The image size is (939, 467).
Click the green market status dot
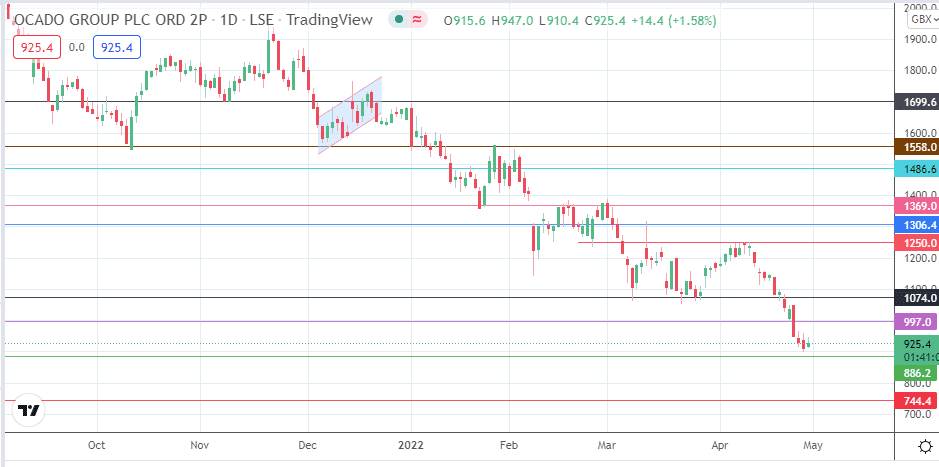[399, 20]
